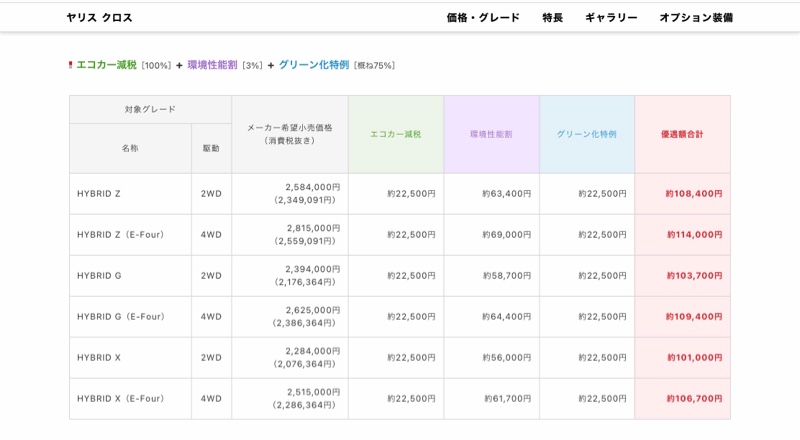Go to the 特長 section
The width and height of the screenshot is (800, 440).
click(552, 17)
